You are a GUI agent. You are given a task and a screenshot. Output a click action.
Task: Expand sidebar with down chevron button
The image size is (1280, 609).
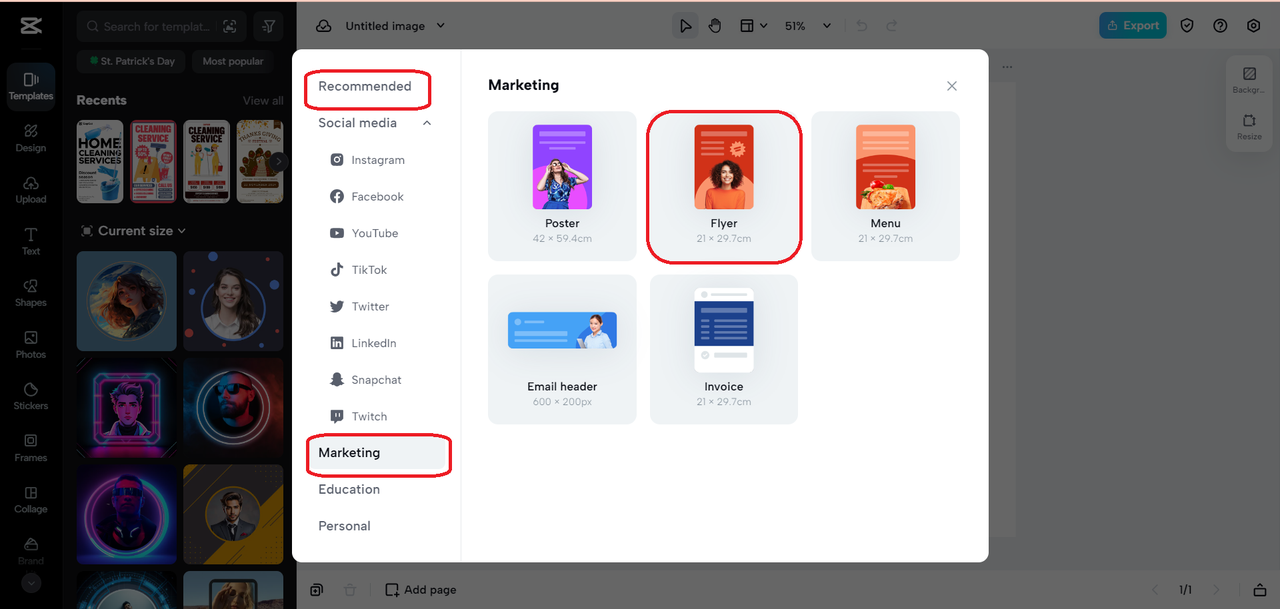point(31,582)
